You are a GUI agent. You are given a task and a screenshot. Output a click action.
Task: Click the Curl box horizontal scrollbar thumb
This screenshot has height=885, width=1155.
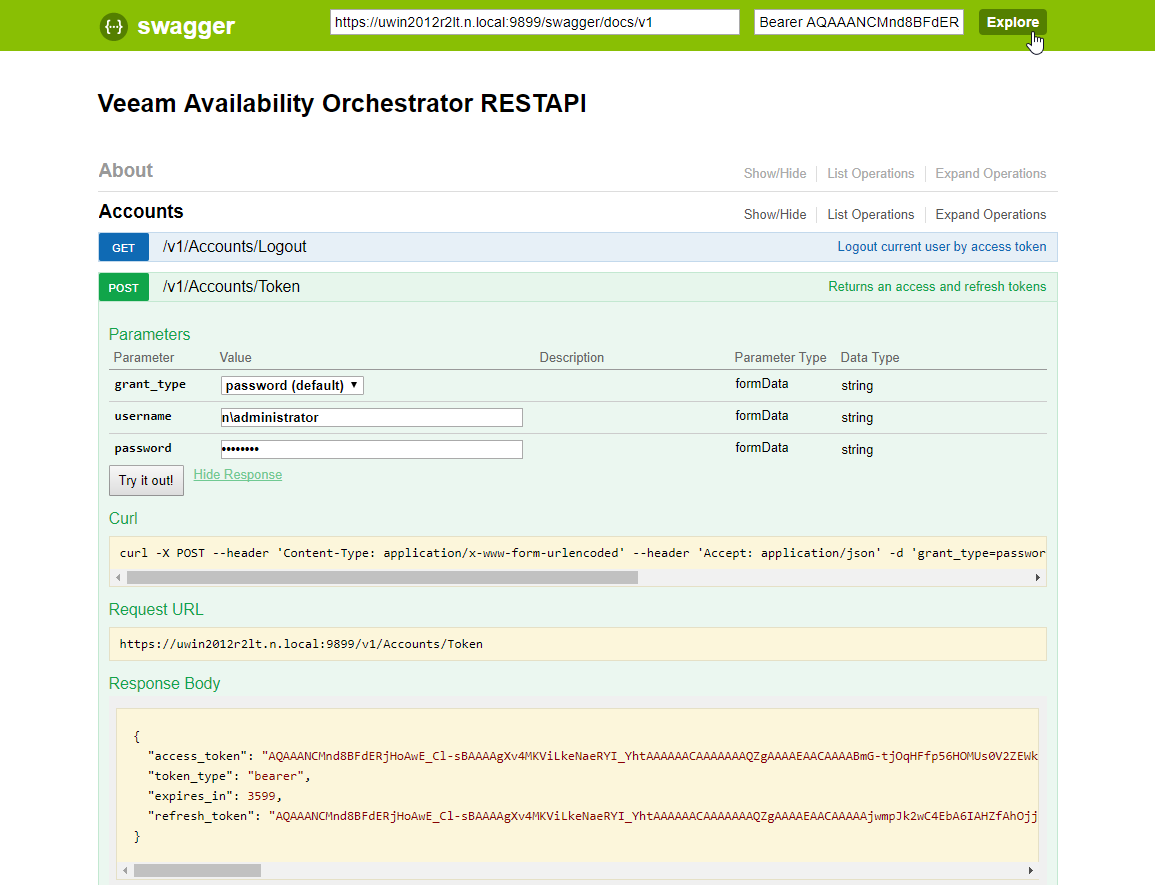click(382, 578)
